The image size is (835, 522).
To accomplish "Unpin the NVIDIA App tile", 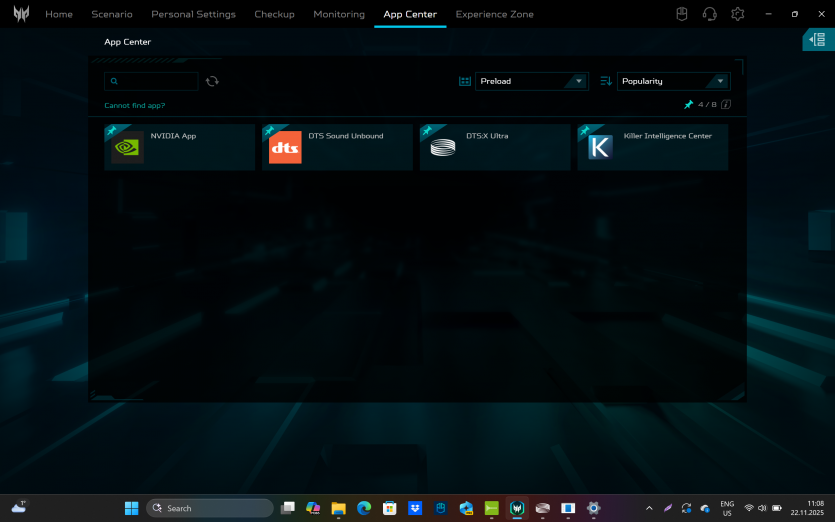I will (x=111, y=131).
